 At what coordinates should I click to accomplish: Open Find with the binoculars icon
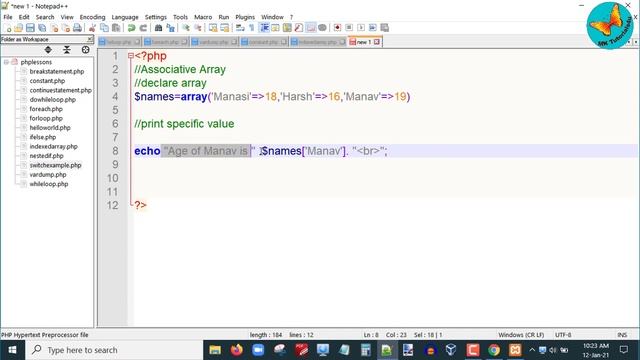point(158,28)
